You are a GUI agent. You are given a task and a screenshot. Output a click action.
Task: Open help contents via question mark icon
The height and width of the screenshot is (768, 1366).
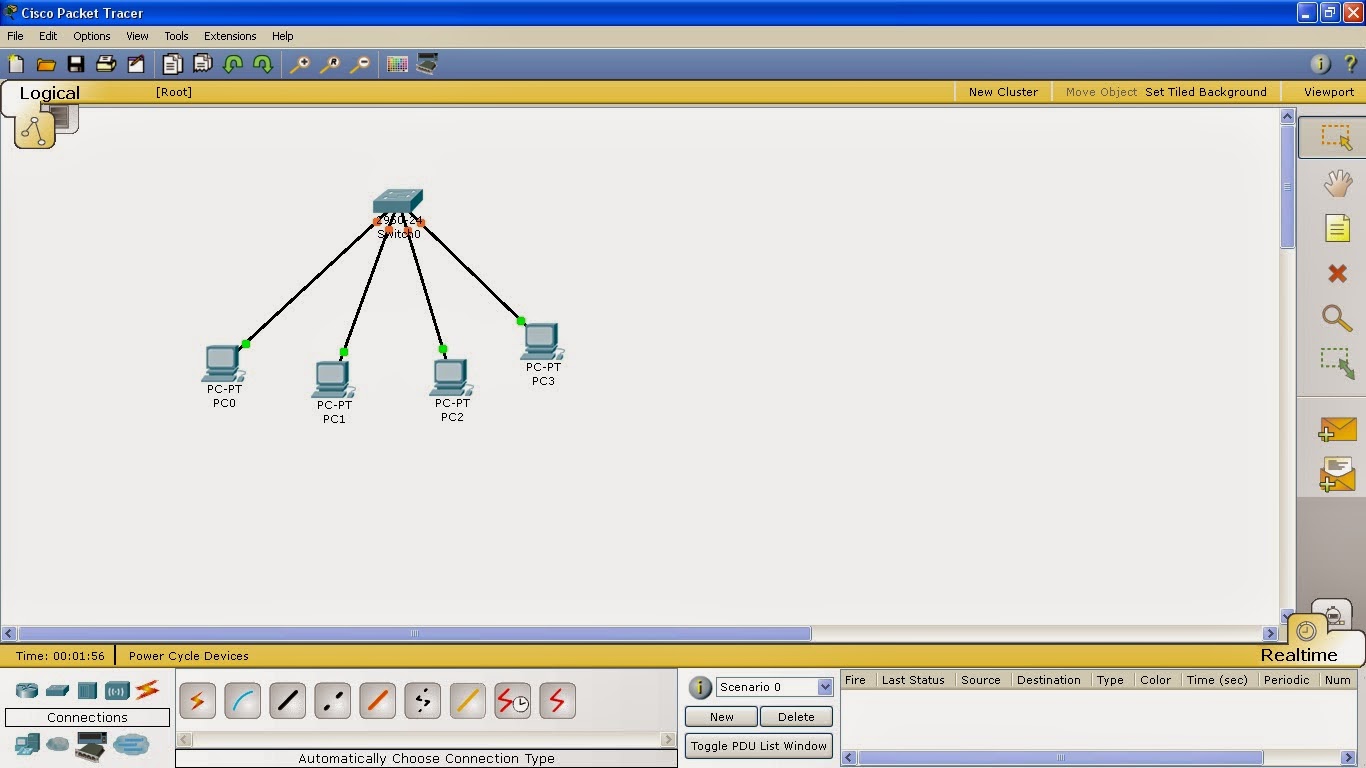click(1349, 64)
